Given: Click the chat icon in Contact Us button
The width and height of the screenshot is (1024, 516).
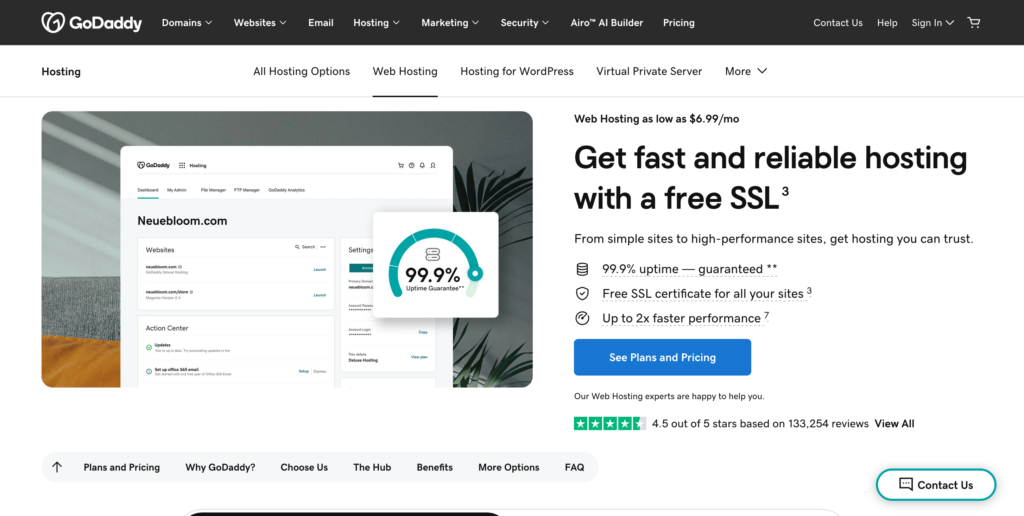Looking at the screenshot, I should click(906, 485).
